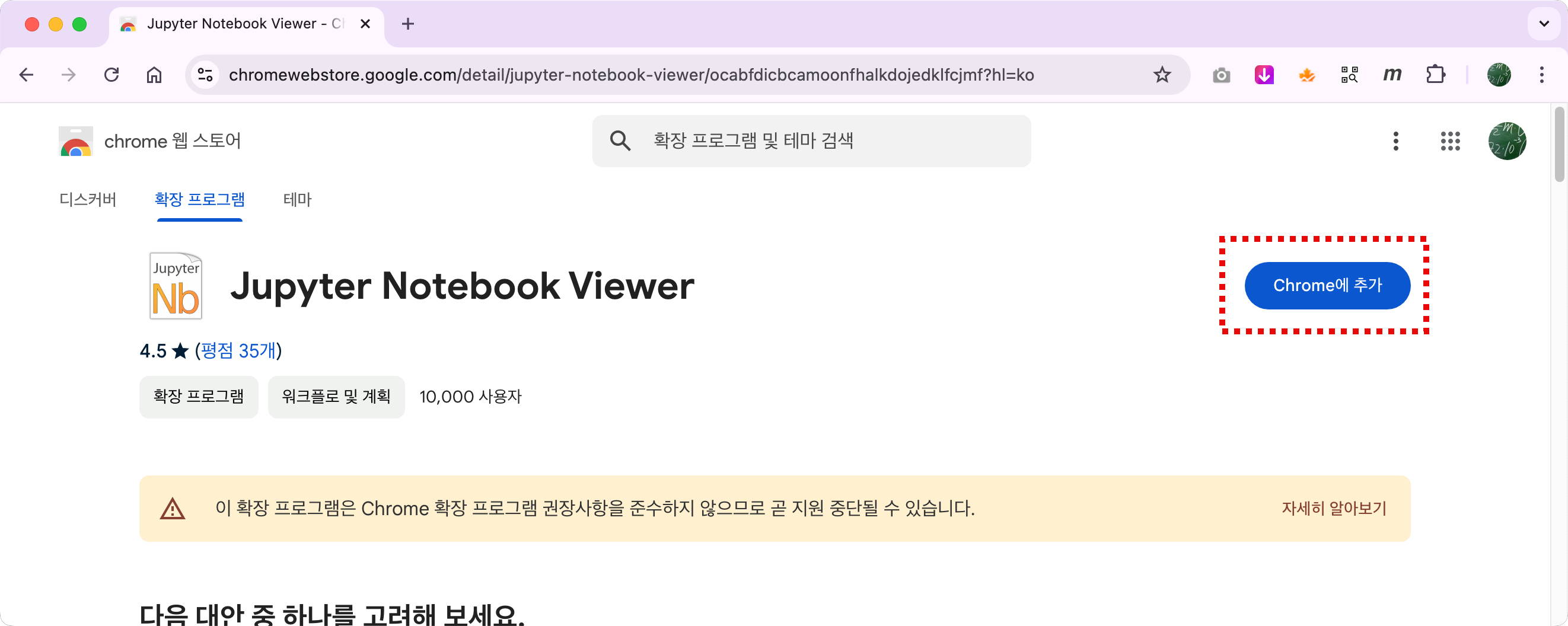Reload the current page
The height and width of the screenshot is (626, 1568).
click(111, 75)
